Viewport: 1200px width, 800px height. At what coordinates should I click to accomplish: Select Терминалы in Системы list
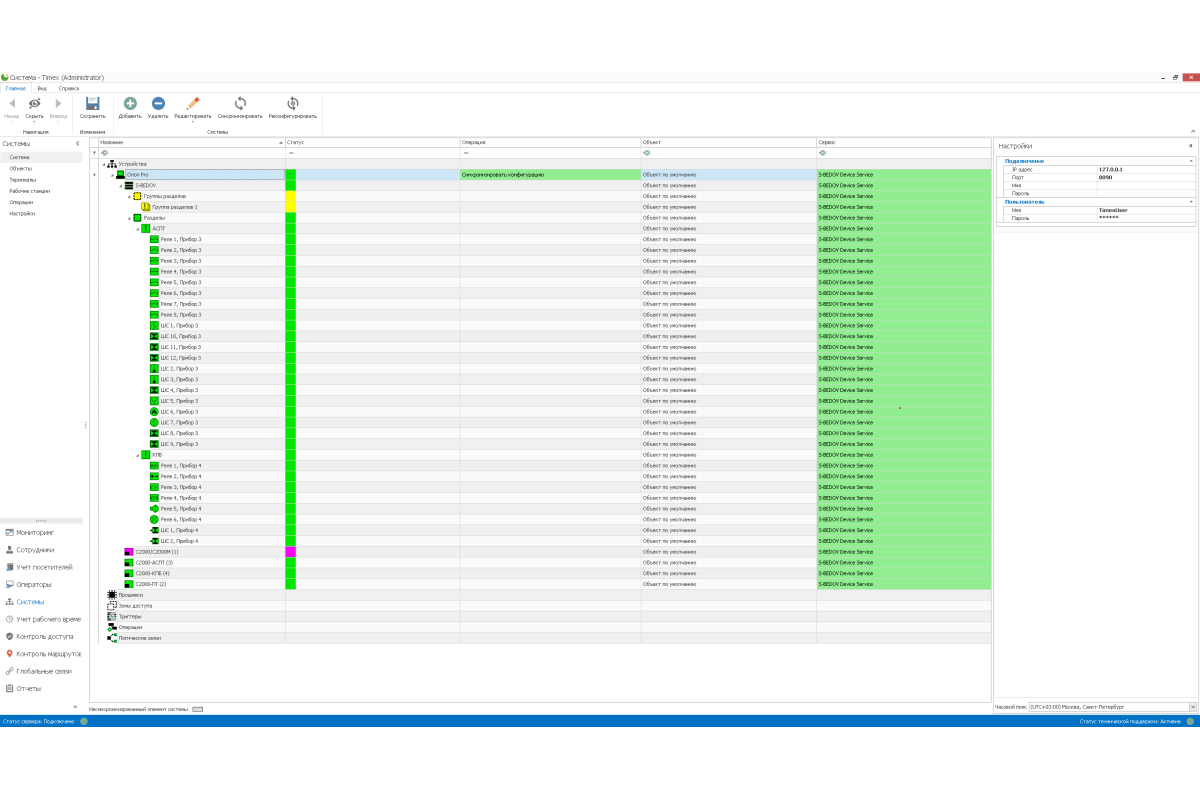click(x=23, y=180)
